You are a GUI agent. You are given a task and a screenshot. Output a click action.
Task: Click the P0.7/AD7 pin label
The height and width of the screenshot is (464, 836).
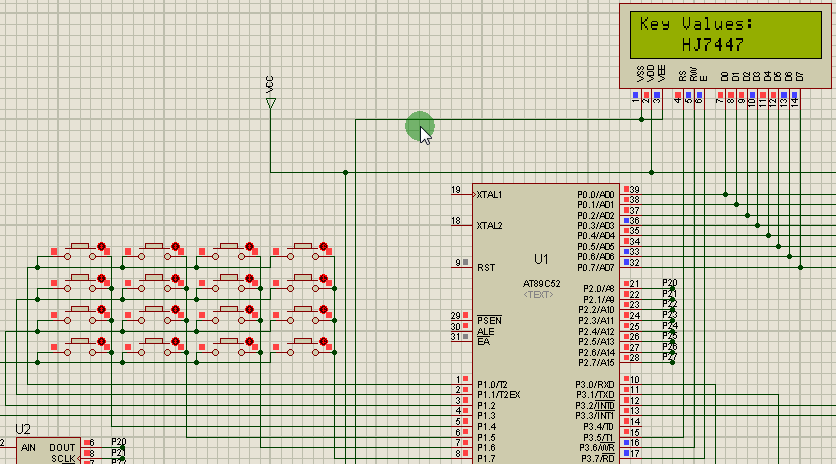tap(596, 268)
